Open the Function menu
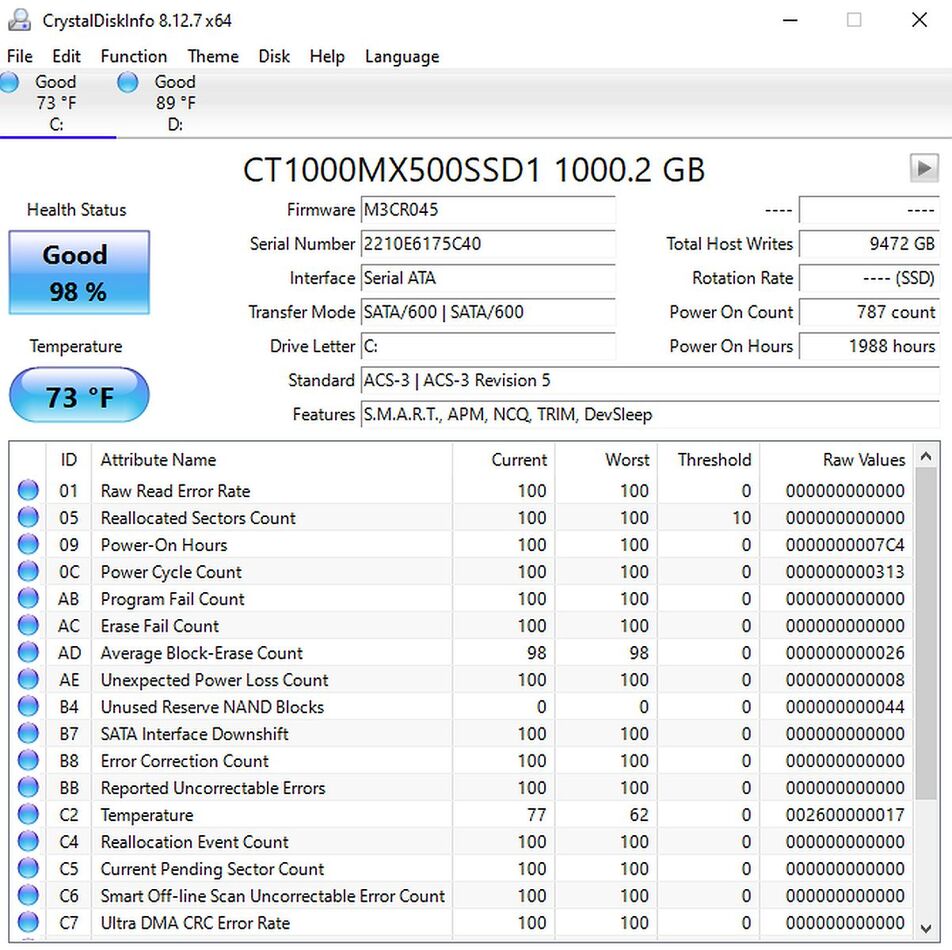This screenshot has width=952, height=950. pyautogui.click(x=133, y=56)
